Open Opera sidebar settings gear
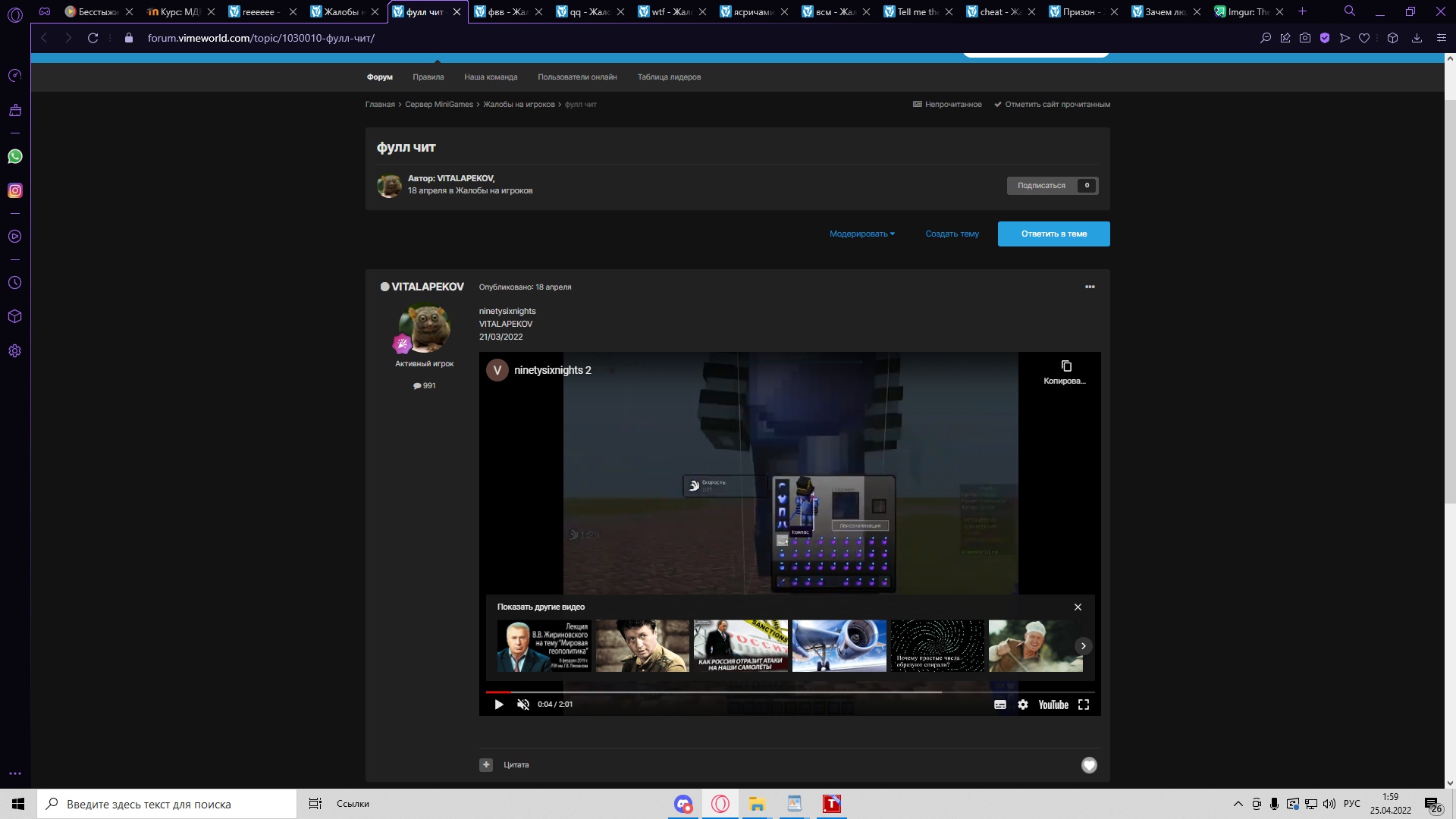The height and width of the screenshot is (819, 1456). tap(15, 351)
